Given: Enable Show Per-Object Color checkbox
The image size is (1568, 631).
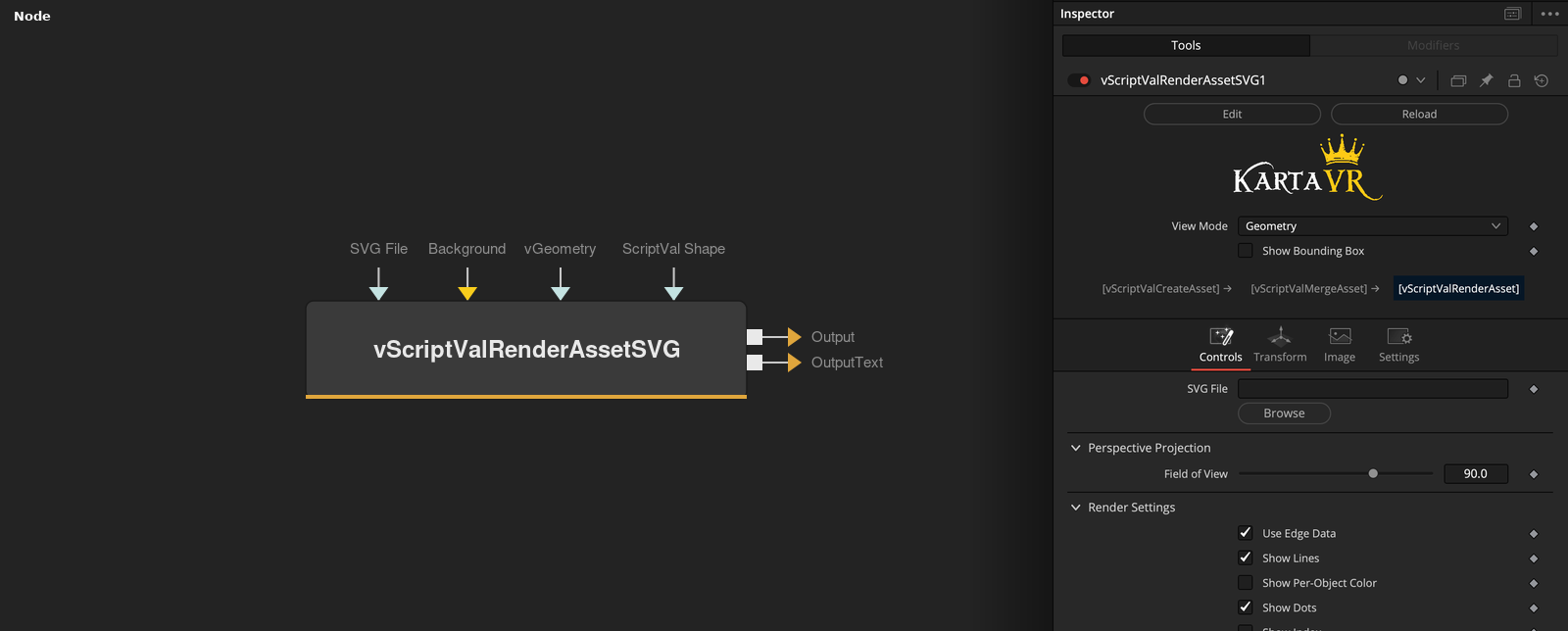Looking at the screenshot, I should (1246, 583).
